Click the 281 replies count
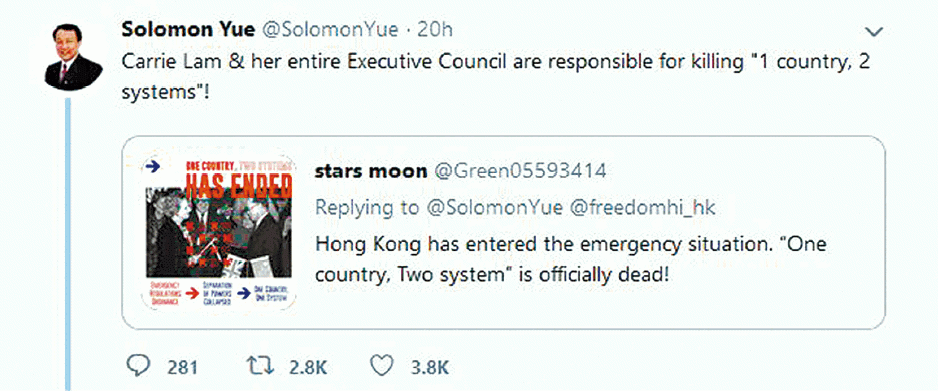Screen dimensions: 938x391 (182, 367)
